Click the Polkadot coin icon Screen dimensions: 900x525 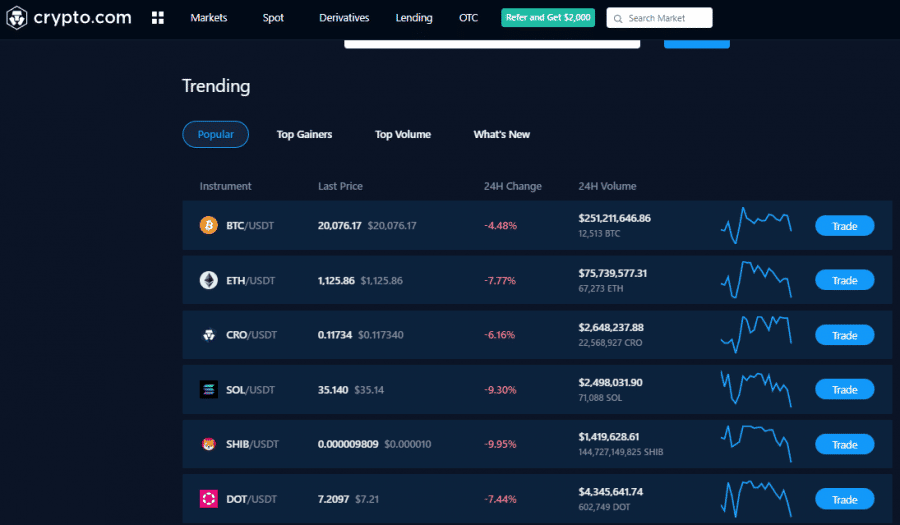pyautogui.click(x=209, y=499)
